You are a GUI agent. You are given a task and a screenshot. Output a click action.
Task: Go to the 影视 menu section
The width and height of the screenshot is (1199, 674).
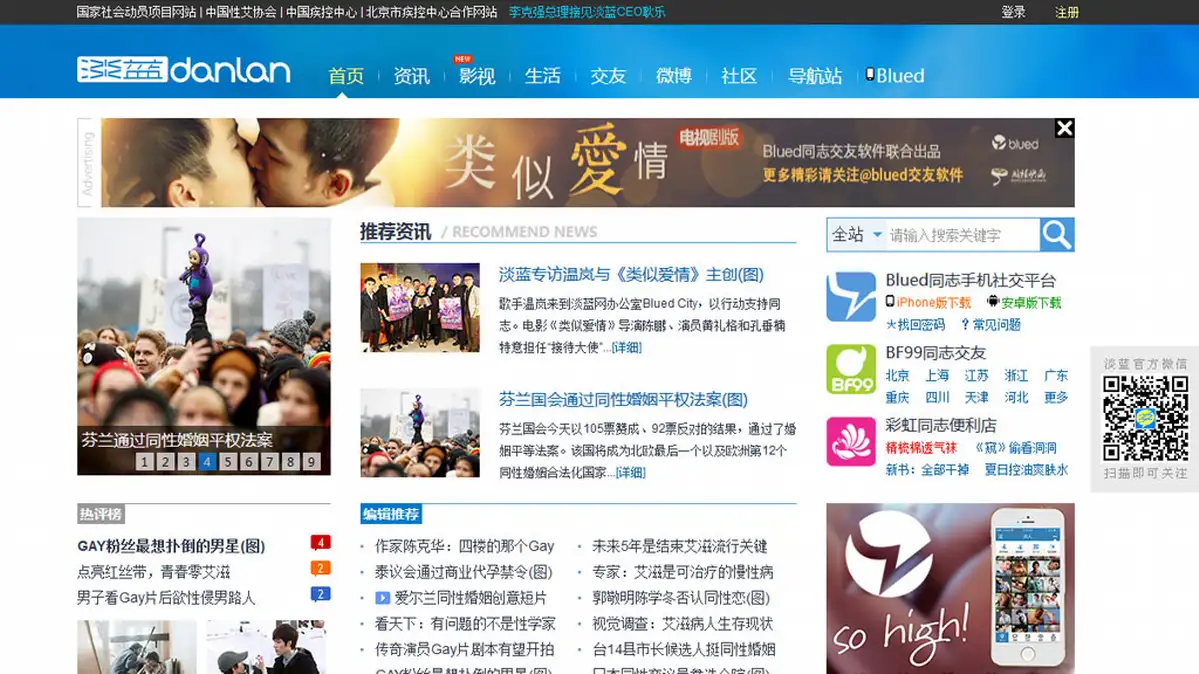click(477, 76)
